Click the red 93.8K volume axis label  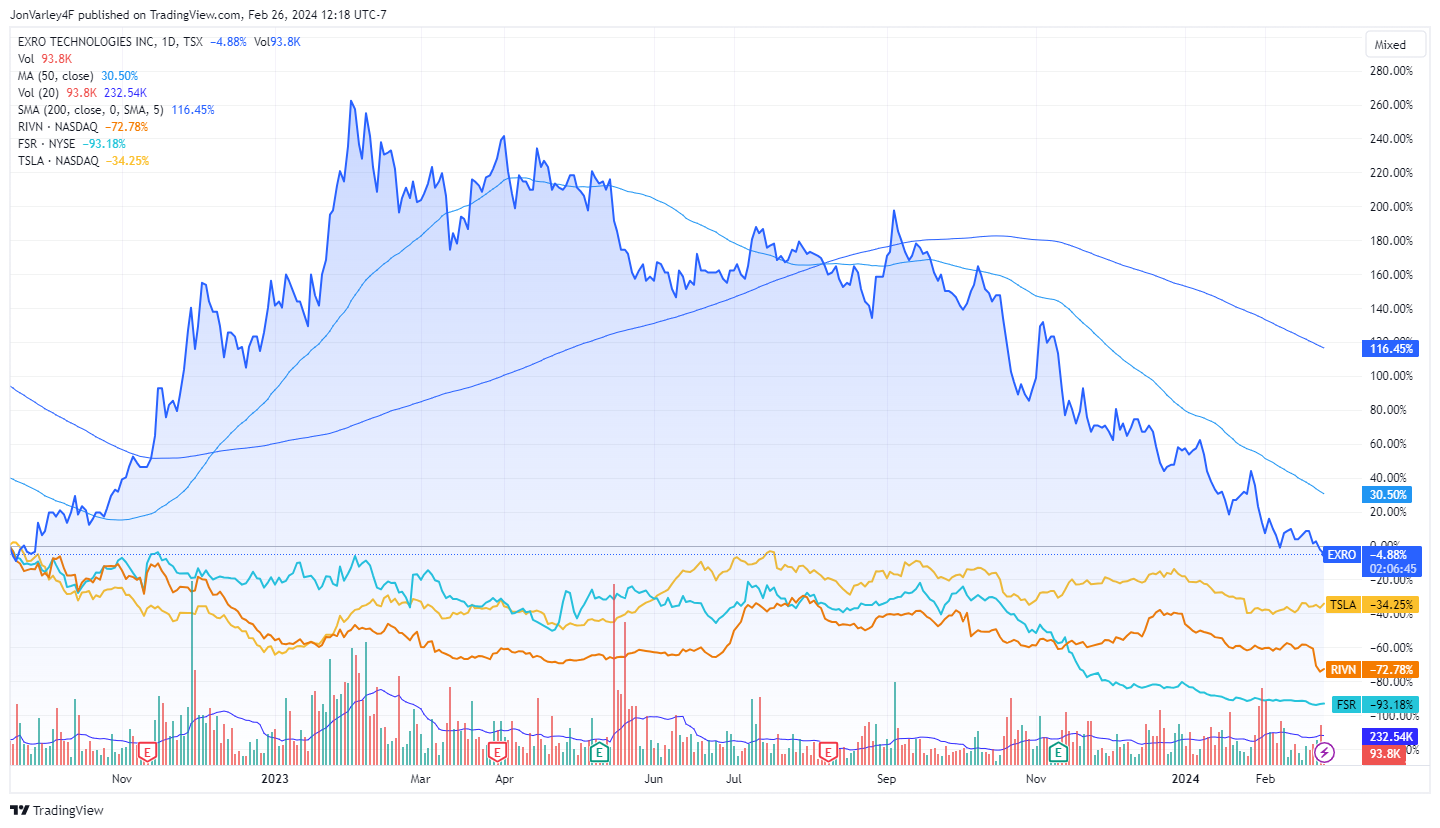1384,754
